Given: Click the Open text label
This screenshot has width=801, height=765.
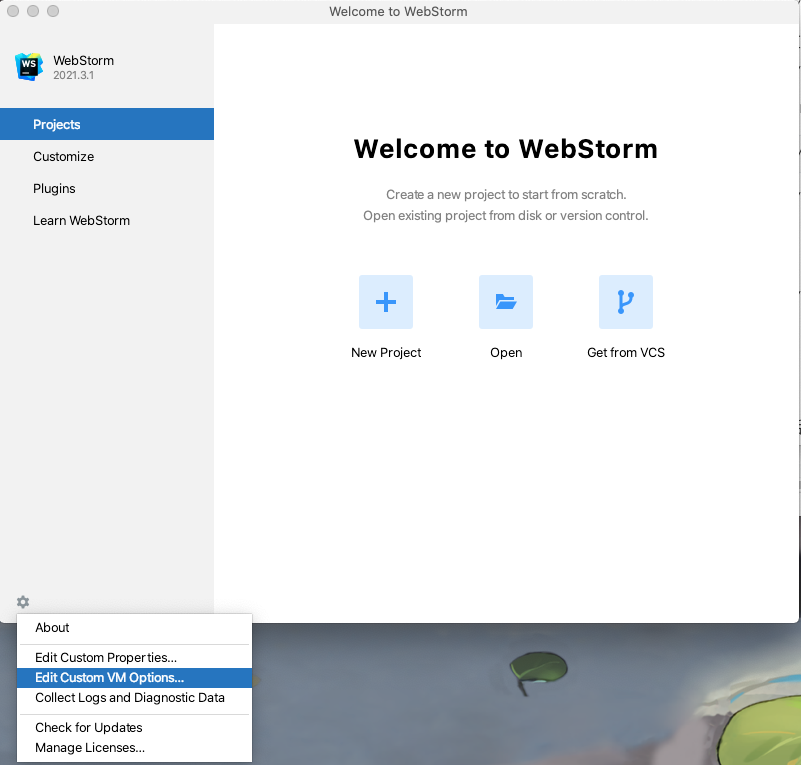Looking at the screenshot, I should click(506, 353).
